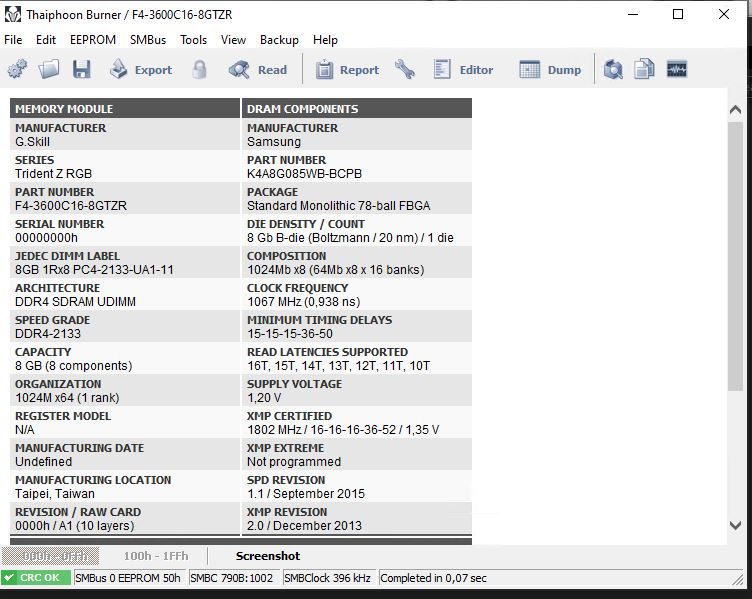Click the Trident Z RGB series value
Viewport: 752px width, 599px height.
(x=53, y=174)
